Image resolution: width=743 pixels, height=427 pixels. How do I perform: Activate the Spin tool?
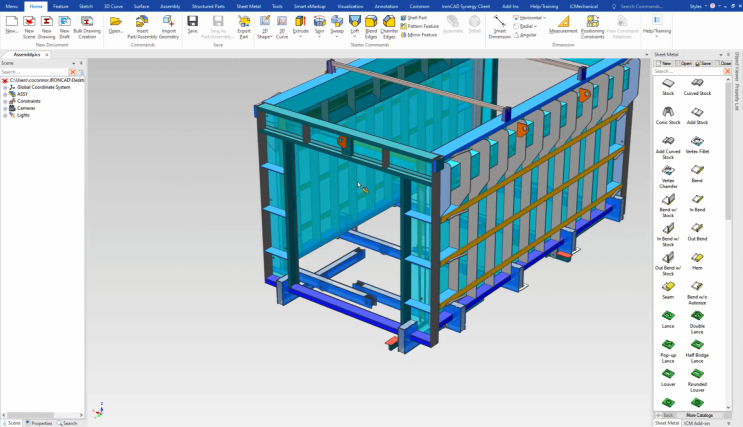(320, 25)
